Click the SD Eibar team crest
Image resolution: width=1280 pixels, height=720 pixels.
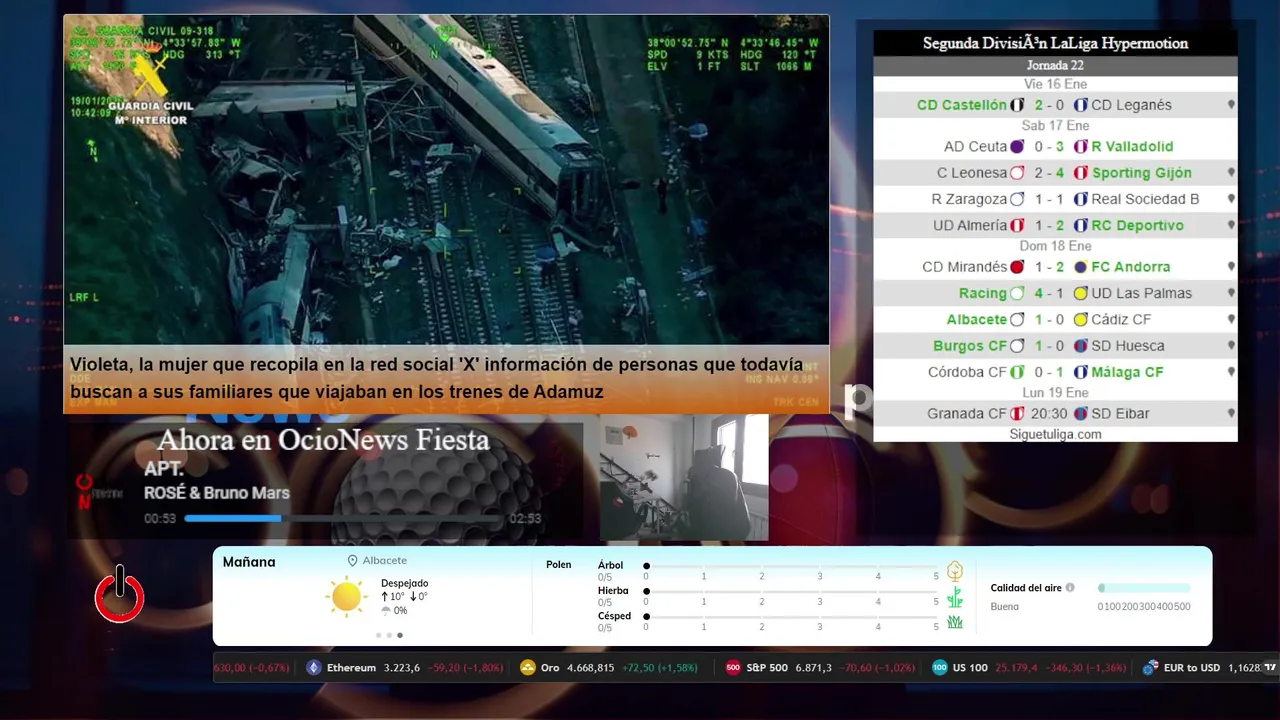click(1081, 414)
